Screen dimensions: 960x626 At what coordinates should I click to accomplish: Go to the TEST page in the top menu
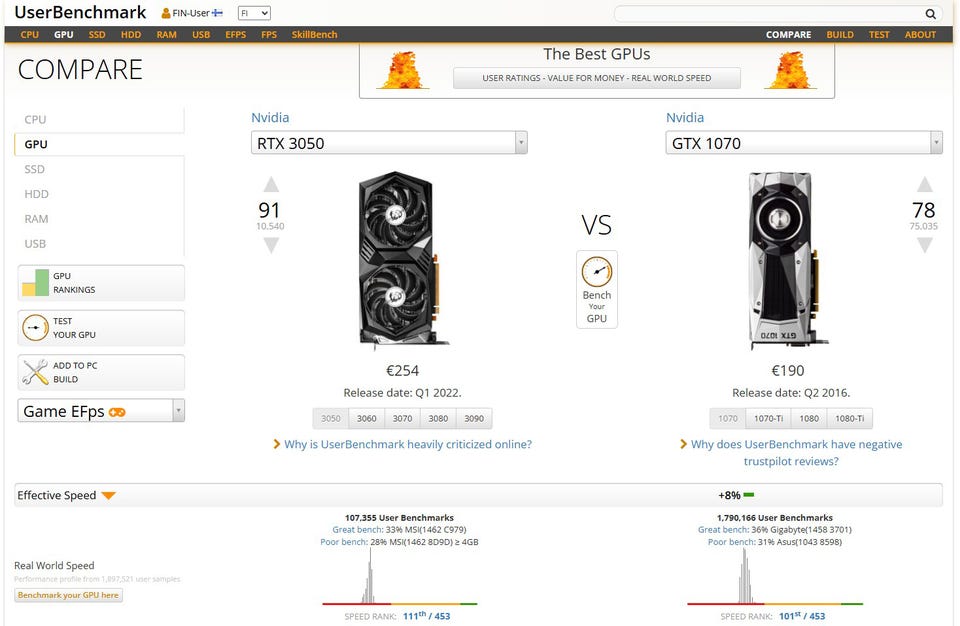coord(879,34)
